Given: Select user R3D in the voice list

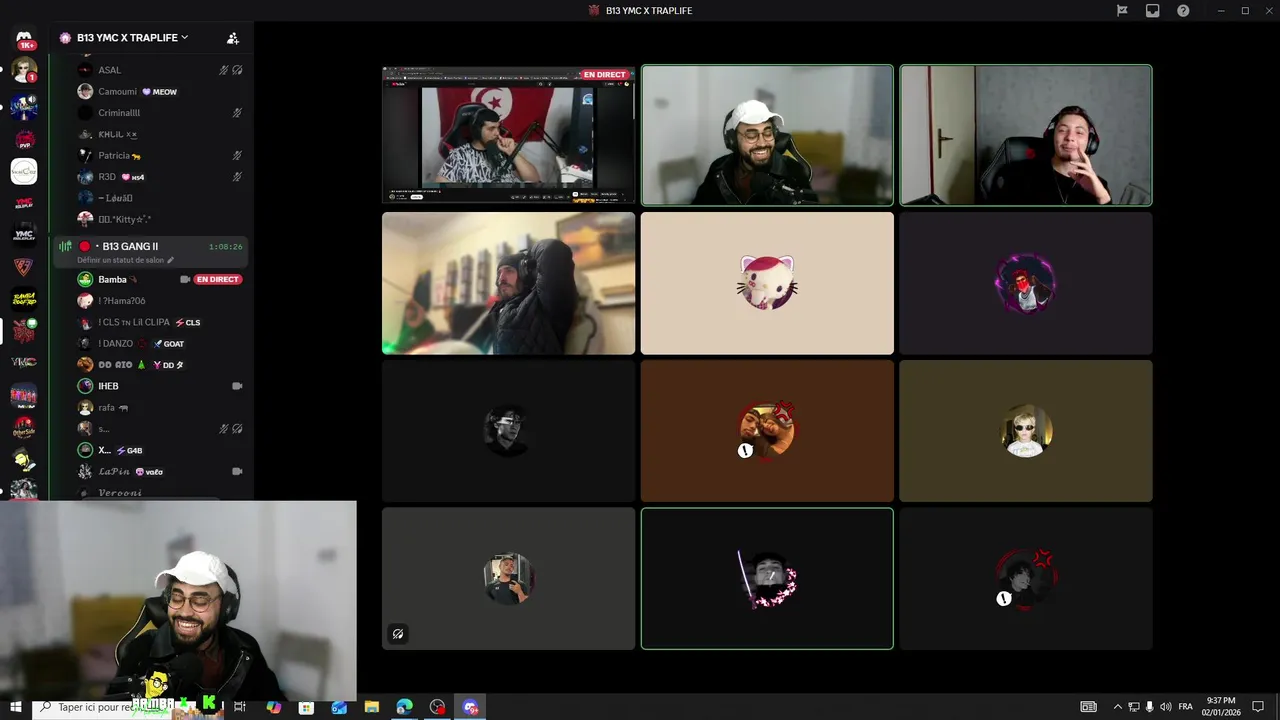Looking at the screenshot, I should [x=107, y=177].
